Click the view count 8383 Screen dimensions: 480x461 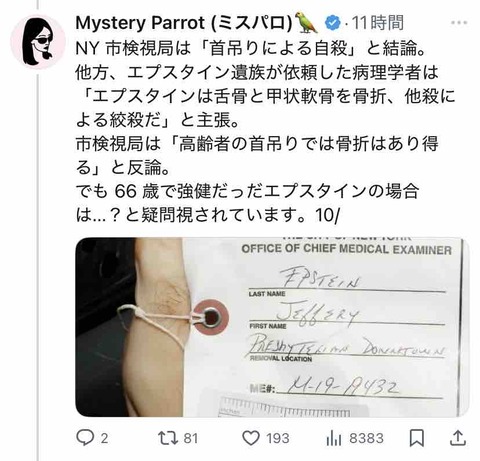[366, 438]
